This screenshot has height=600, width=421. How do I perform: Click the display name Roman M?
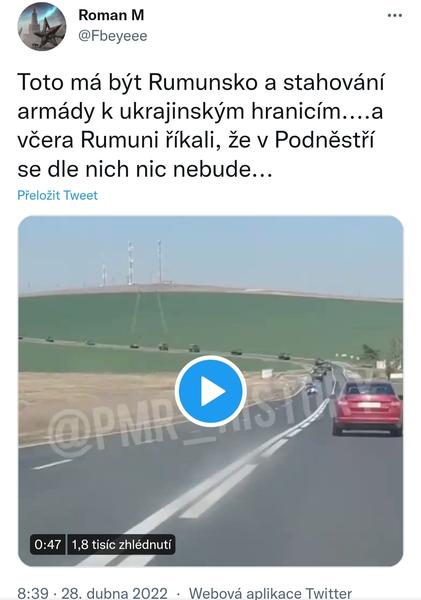click(x=111, y=15)
